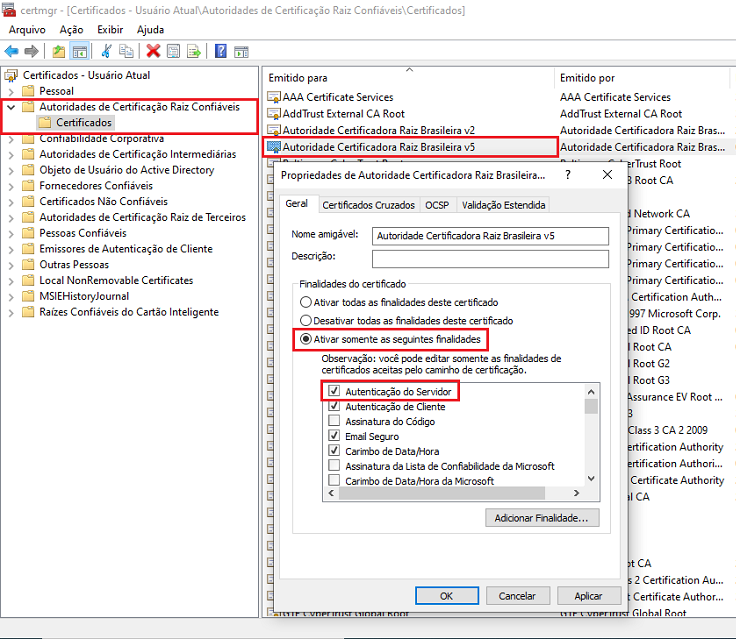
Task: Expand the Pessoal folder tree node
Action: click(11, 91)
